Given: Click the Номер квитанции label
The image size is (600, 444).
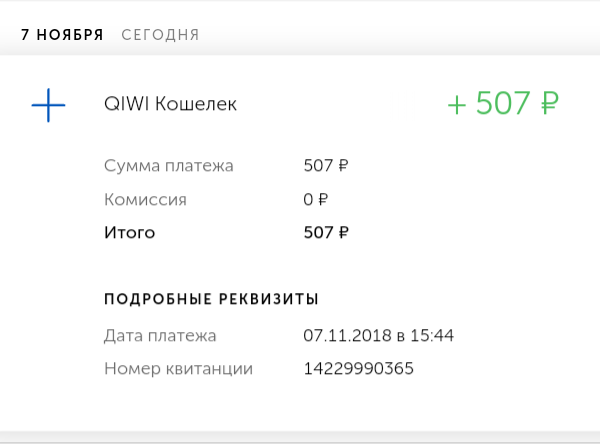Looking at the screenshot, I should [178, 369].
